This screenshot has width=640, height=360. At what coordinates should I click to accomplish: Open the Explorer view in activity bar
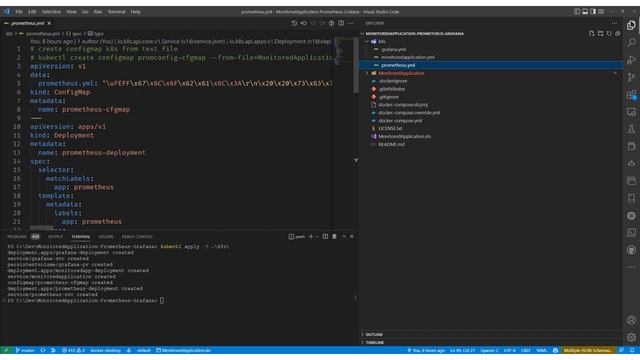[631, 25]
